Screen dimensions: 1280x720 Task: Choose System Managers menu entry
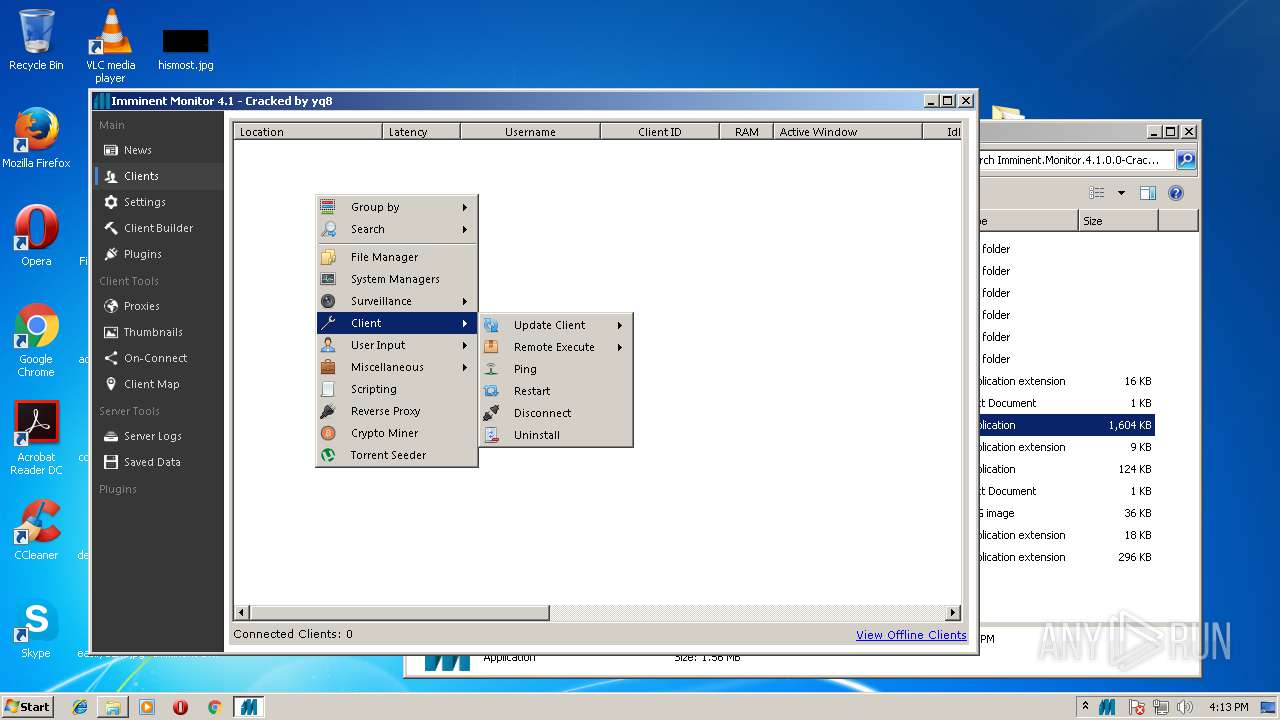[397, 279]
